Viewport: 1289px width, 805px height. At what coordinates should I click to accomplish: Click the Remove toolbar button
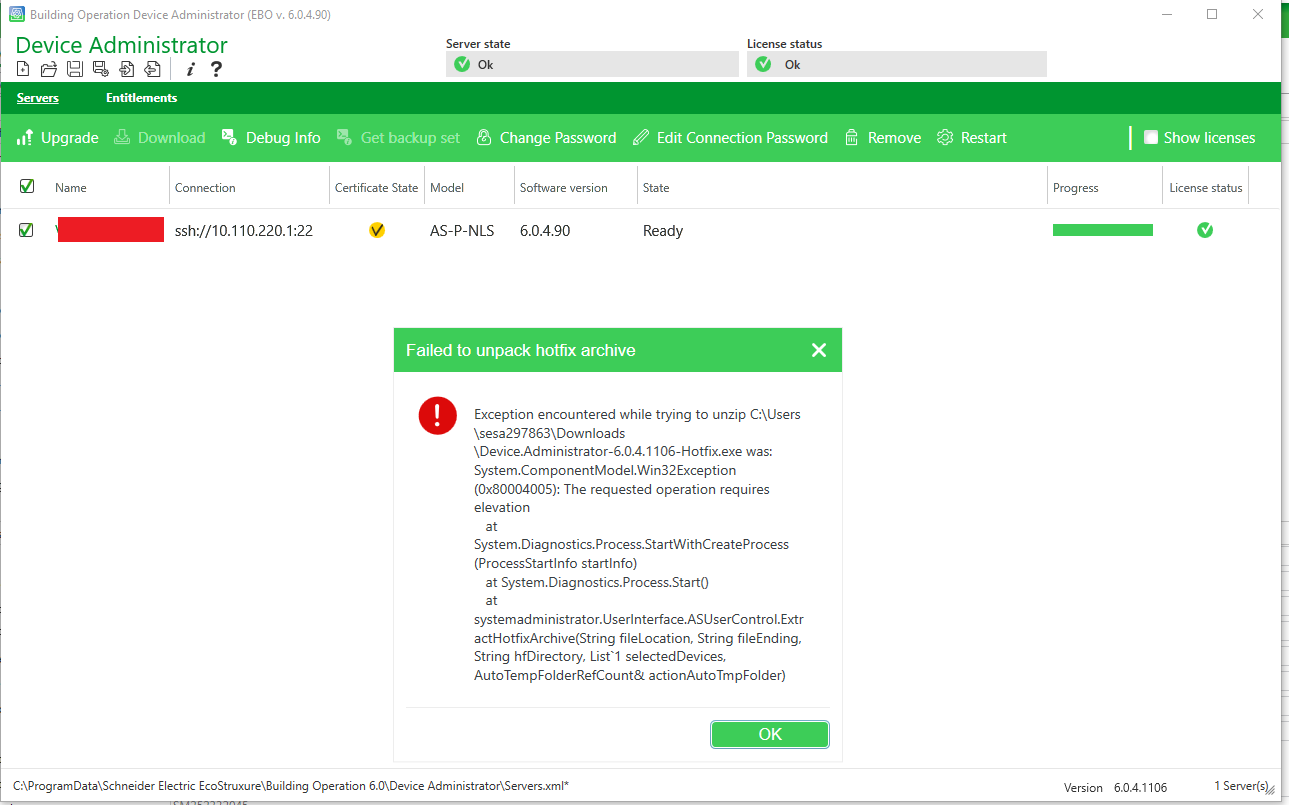[x=883, y=138]
